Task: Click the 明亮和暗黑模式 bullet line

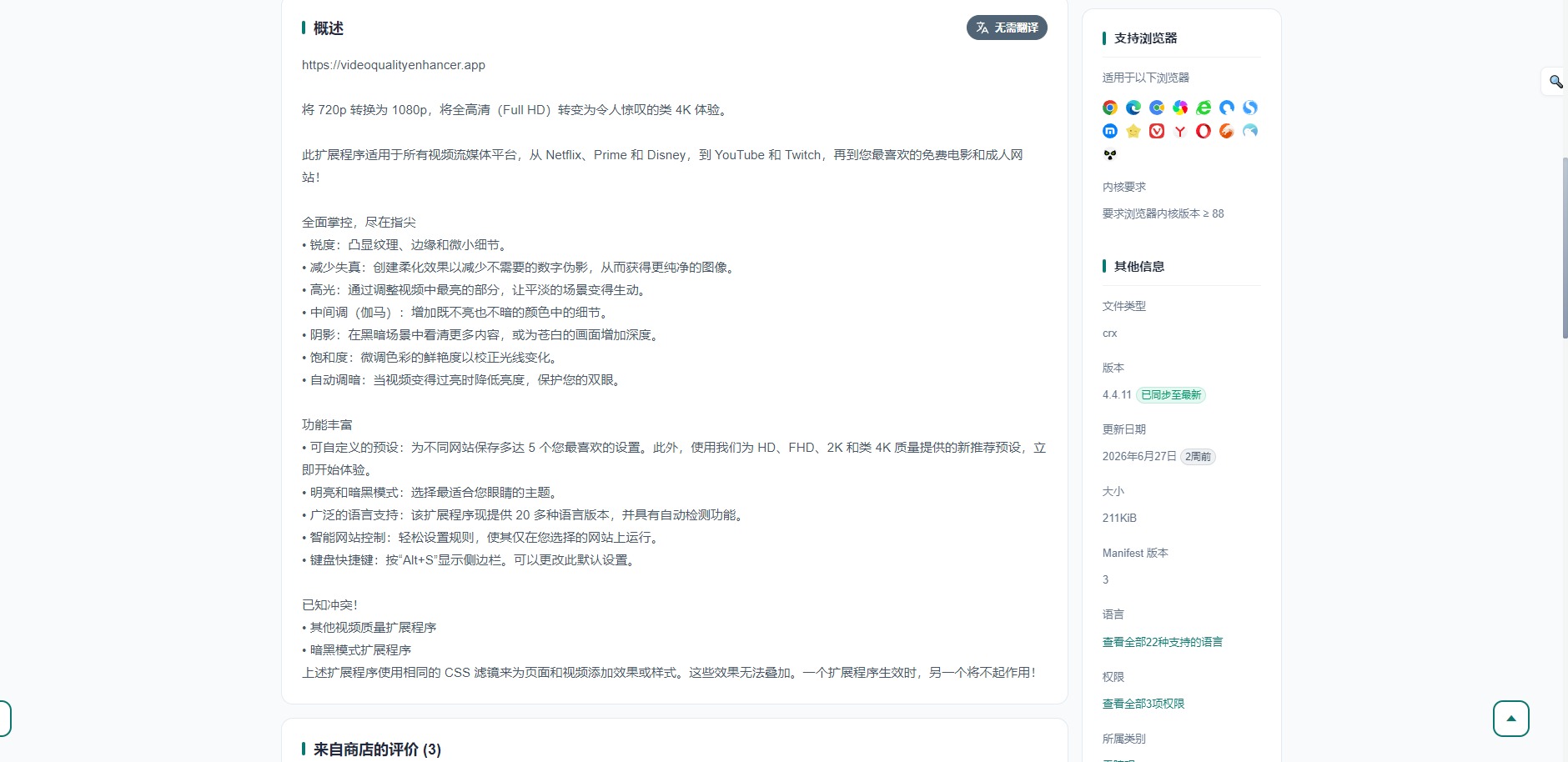Action: point(430,493)
